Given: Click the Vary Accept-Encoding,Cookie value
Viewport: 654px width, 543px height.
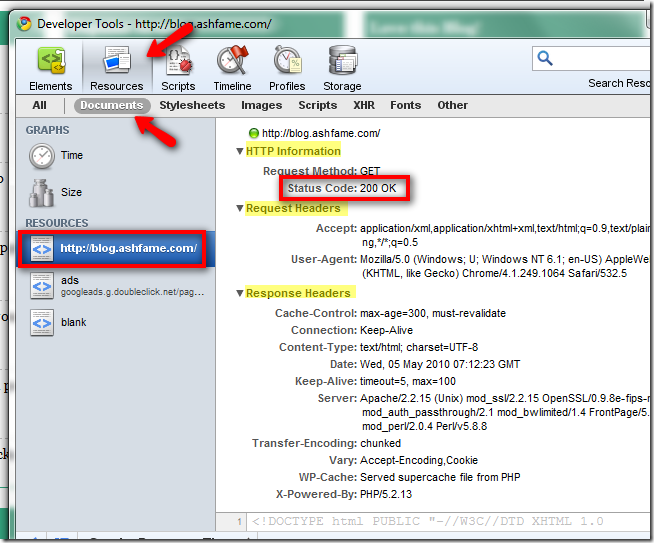Looking at the screenshot, I should click(419, 460).
